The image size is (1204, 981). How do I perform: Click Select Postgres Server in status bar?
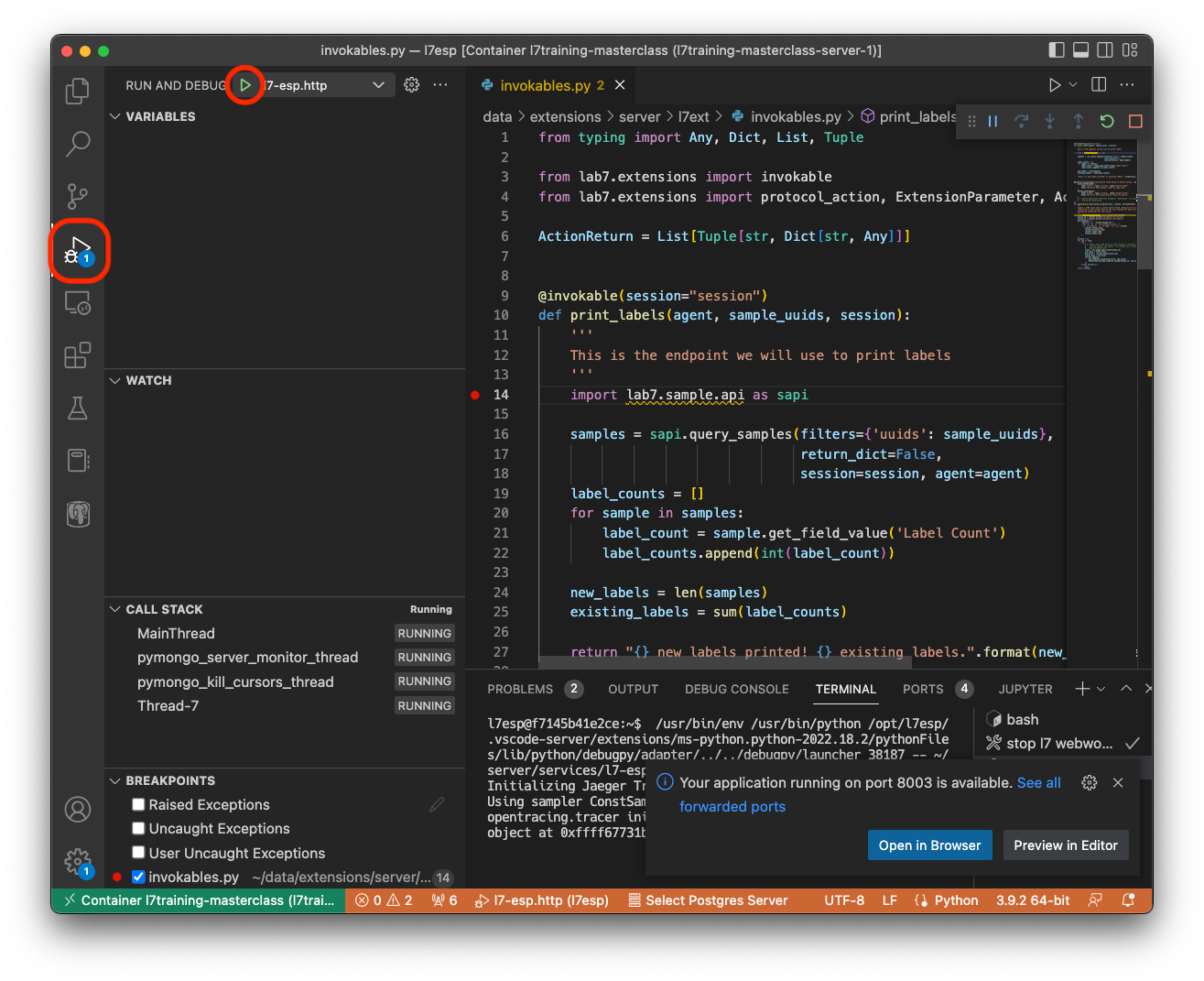708,900
